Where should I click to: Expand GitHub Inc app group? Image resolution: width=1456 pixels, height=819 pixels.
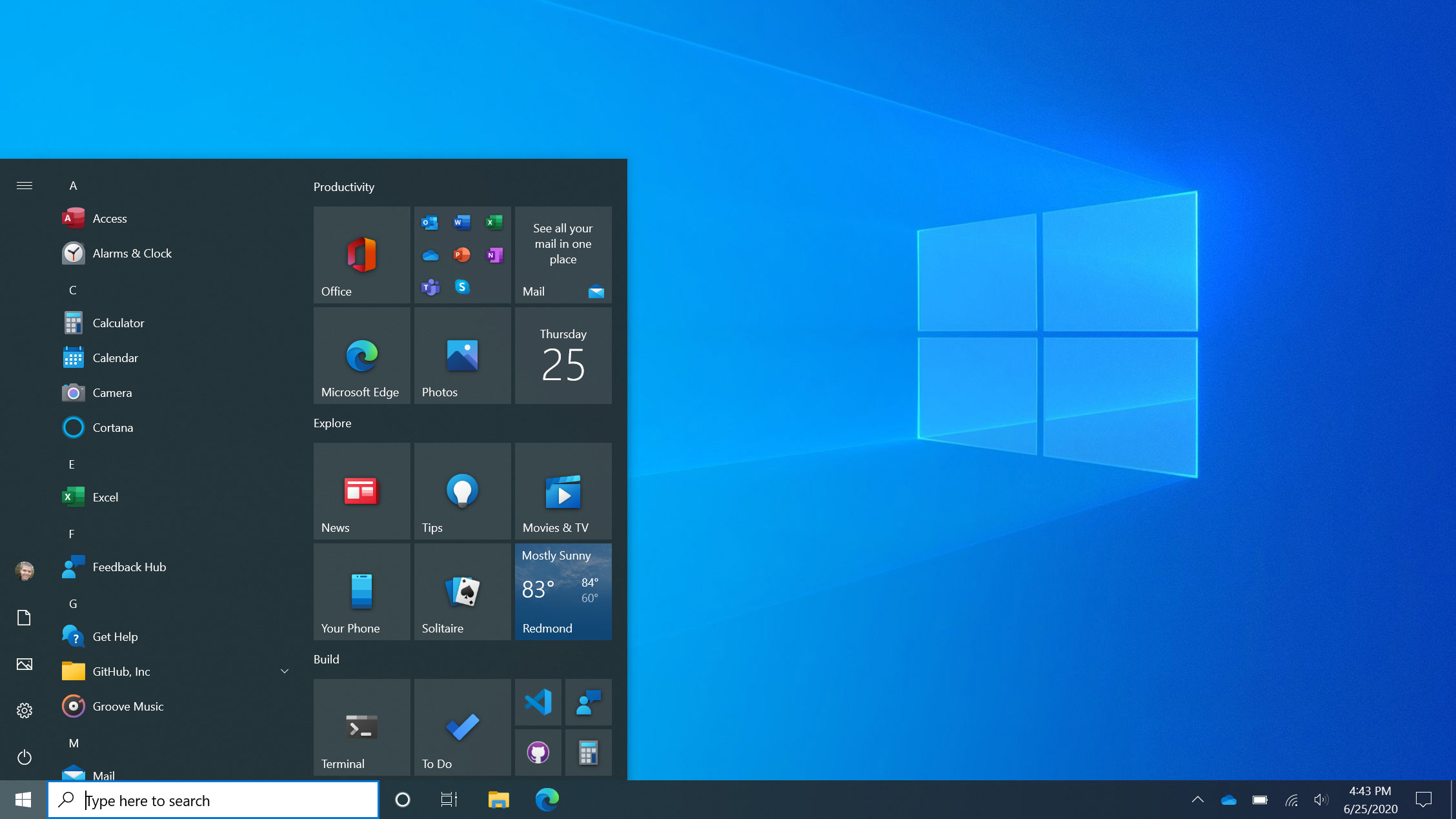coord(283,671)
